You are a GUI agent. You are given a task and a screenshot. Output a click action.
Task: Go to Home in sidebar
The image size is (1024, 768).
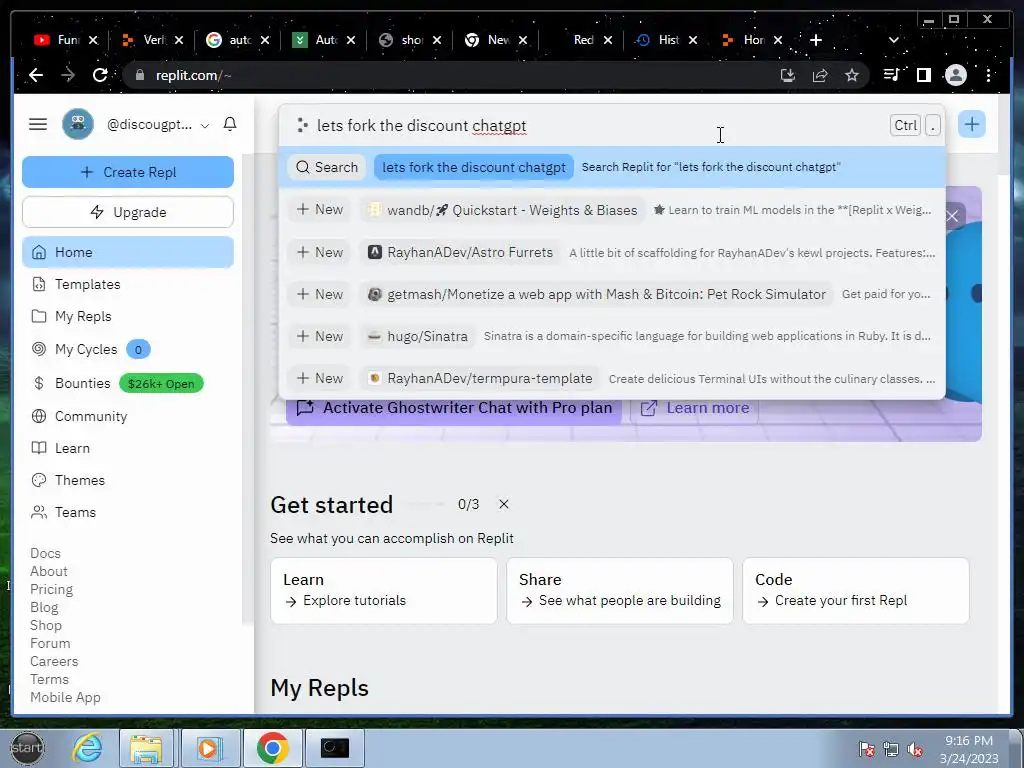click(x=128, y=252)
